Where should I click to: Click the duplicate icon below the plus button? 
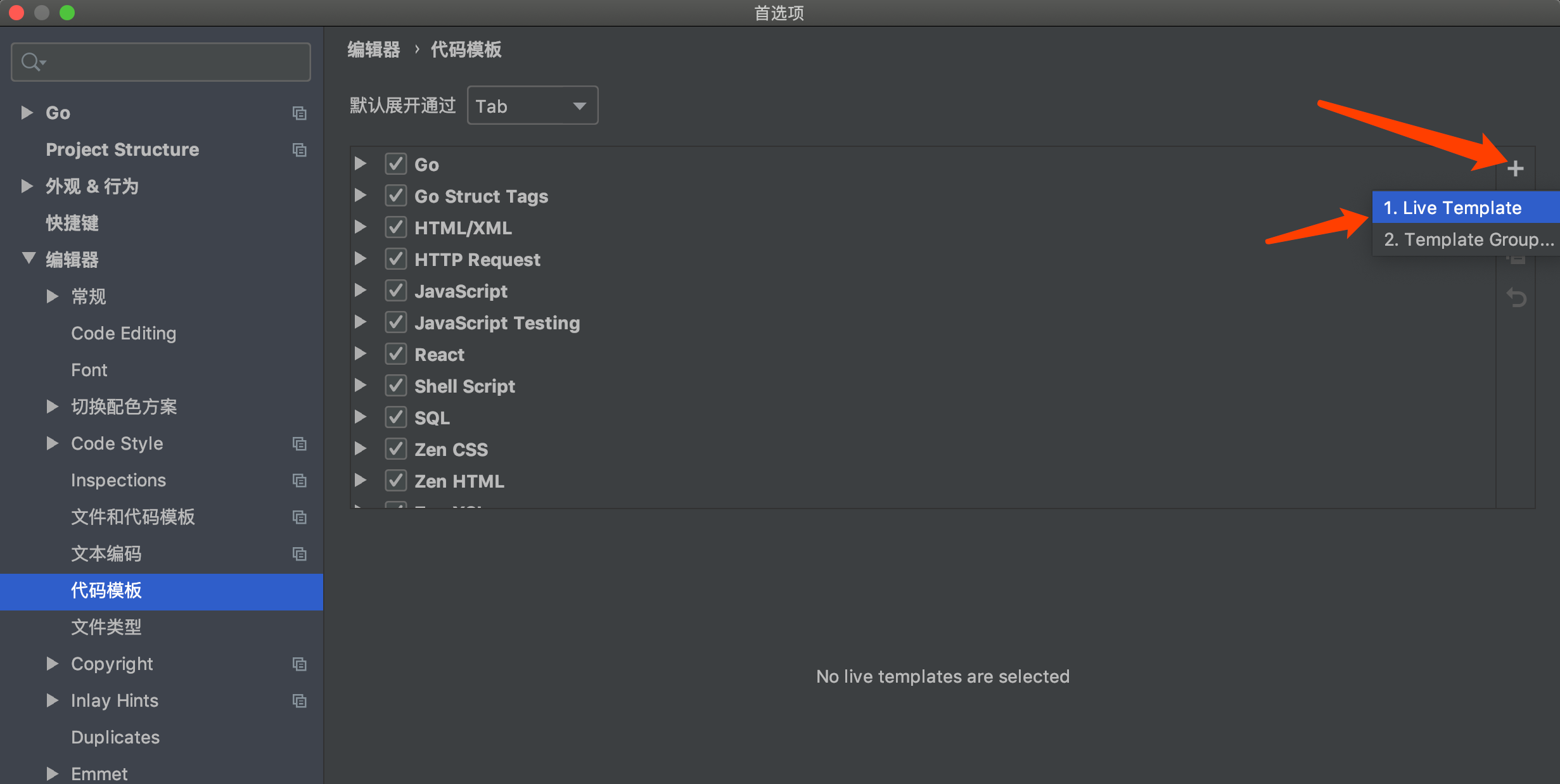coord(1517,260)
